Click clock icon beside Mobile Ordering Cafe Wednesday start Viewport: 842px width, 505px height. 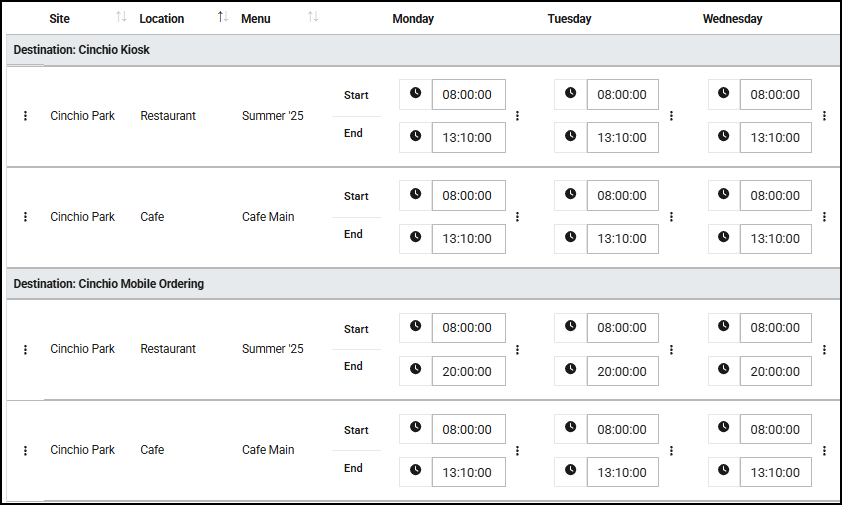coord(724,428)
